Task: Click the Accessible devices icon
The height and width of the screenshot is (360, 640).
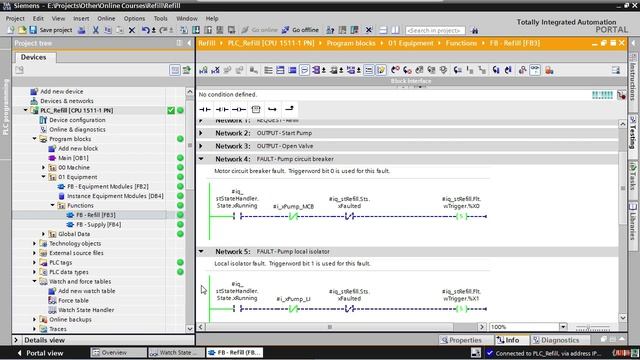Action: [330, 30]
